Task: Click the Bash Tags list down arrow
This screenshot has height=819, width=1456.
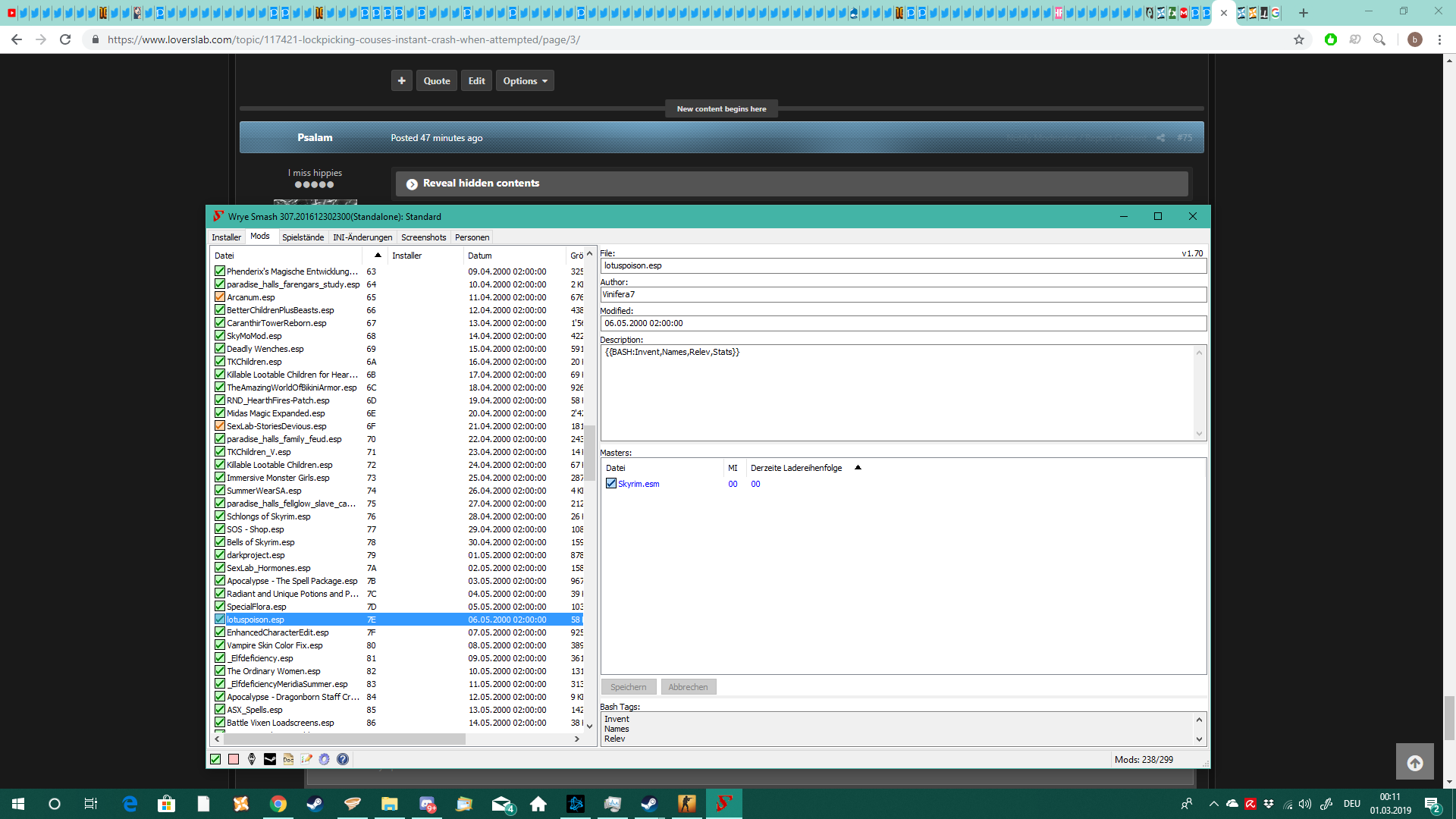Action: [1199, 739]
